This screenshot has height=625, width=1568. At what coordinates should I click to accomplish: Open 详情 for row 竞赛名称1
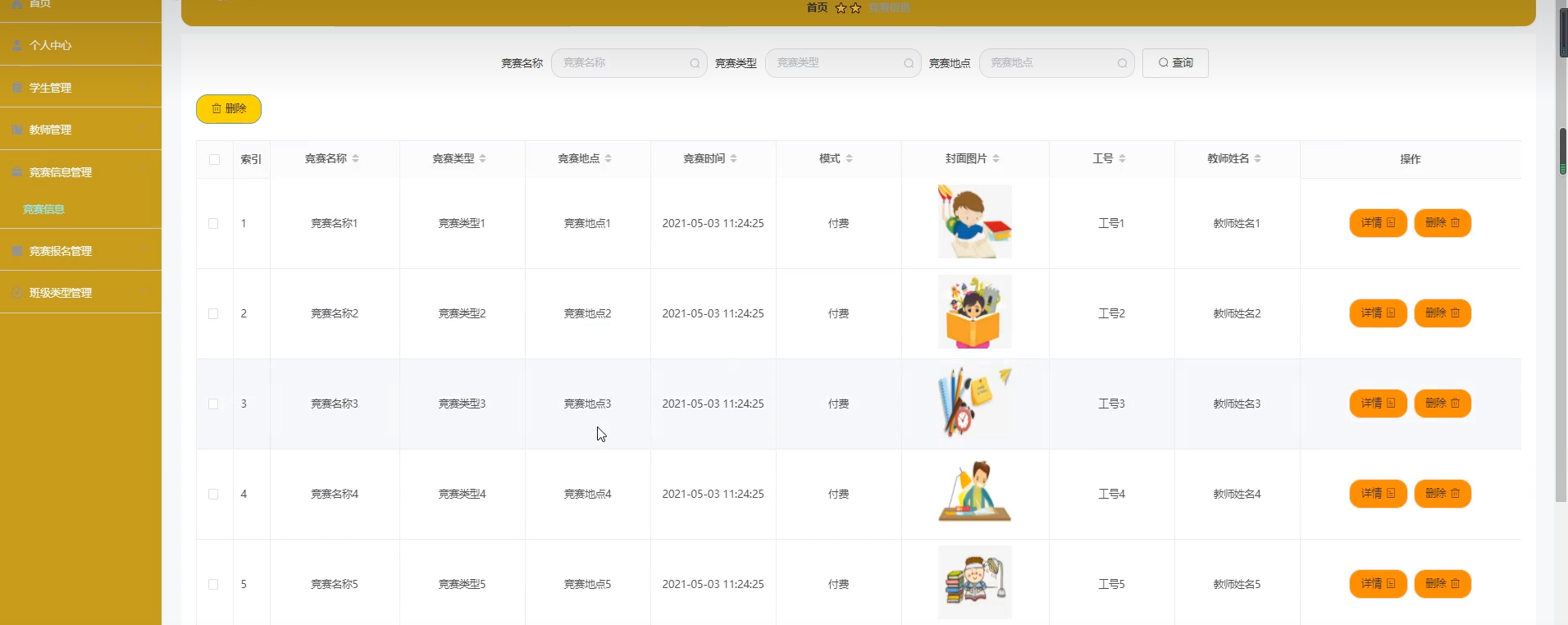click(1379, 223)
